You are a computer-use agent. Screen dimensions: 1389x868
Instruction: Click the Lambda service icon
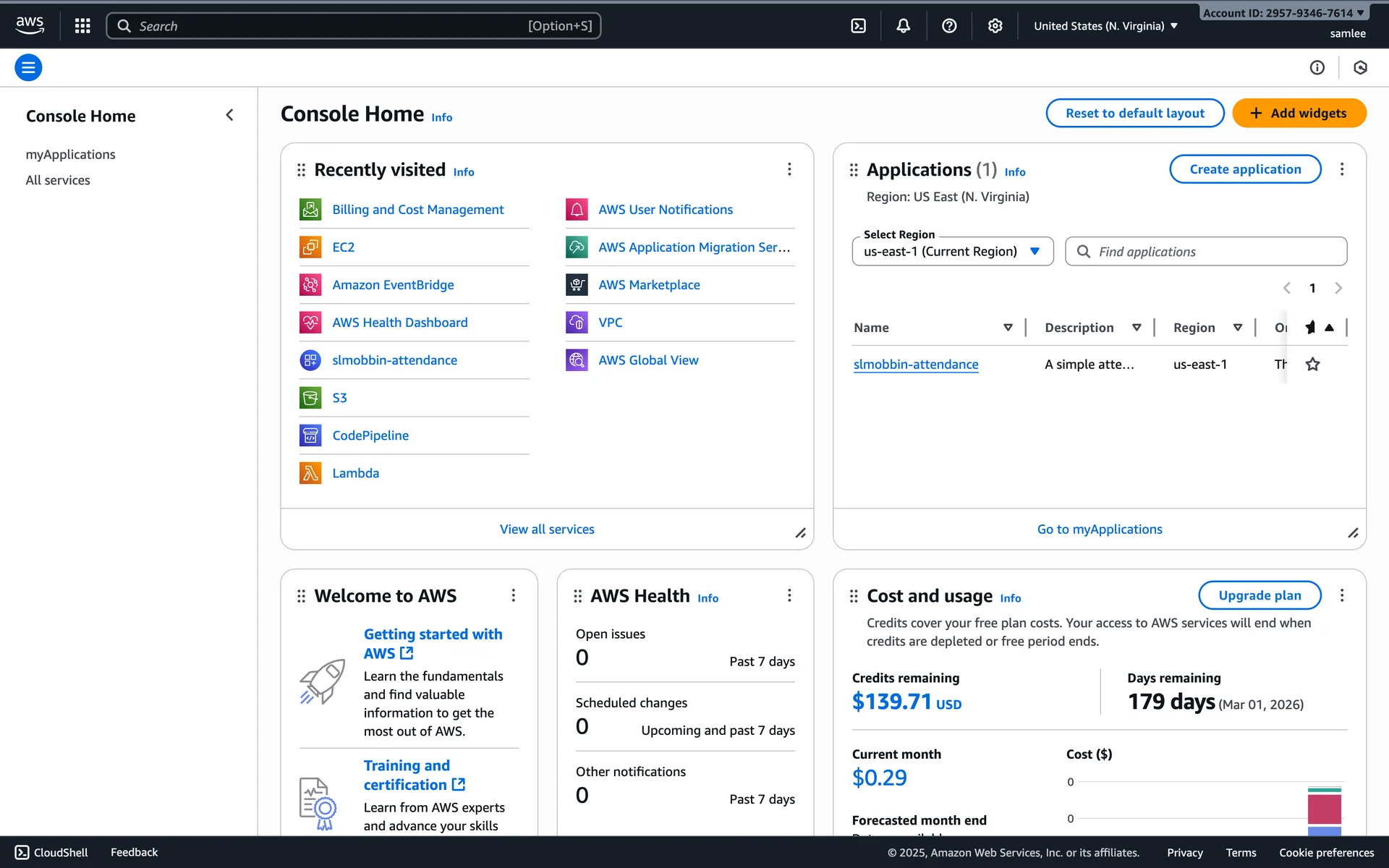click(x=310, y=473)
